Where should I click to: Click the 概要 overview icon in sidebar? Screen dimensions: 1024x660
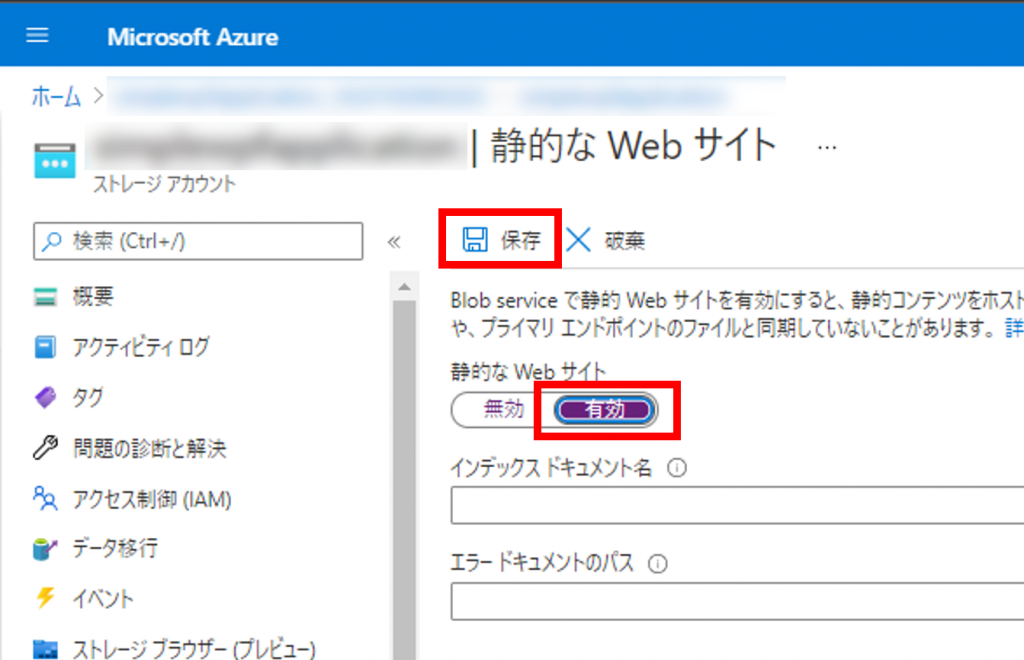click(46, 297)
